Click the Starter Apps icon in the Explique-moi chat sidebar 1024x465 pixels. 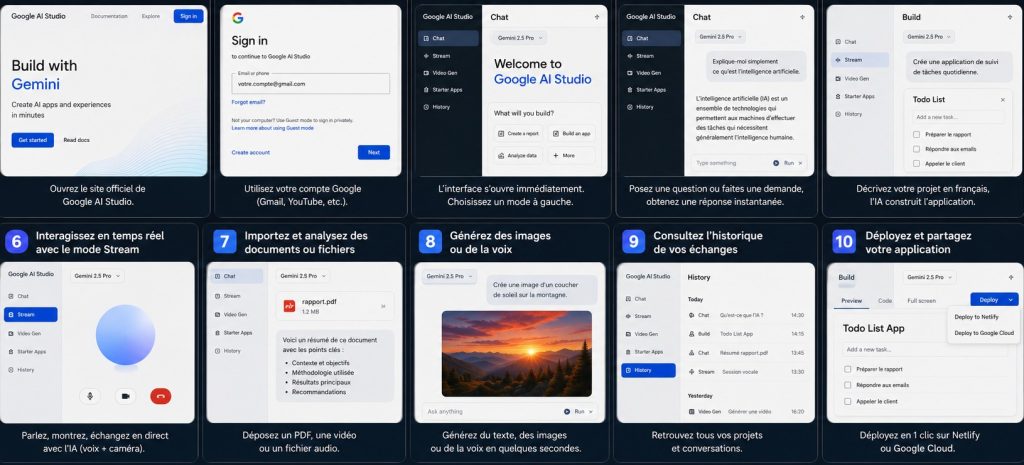(630, 89)
